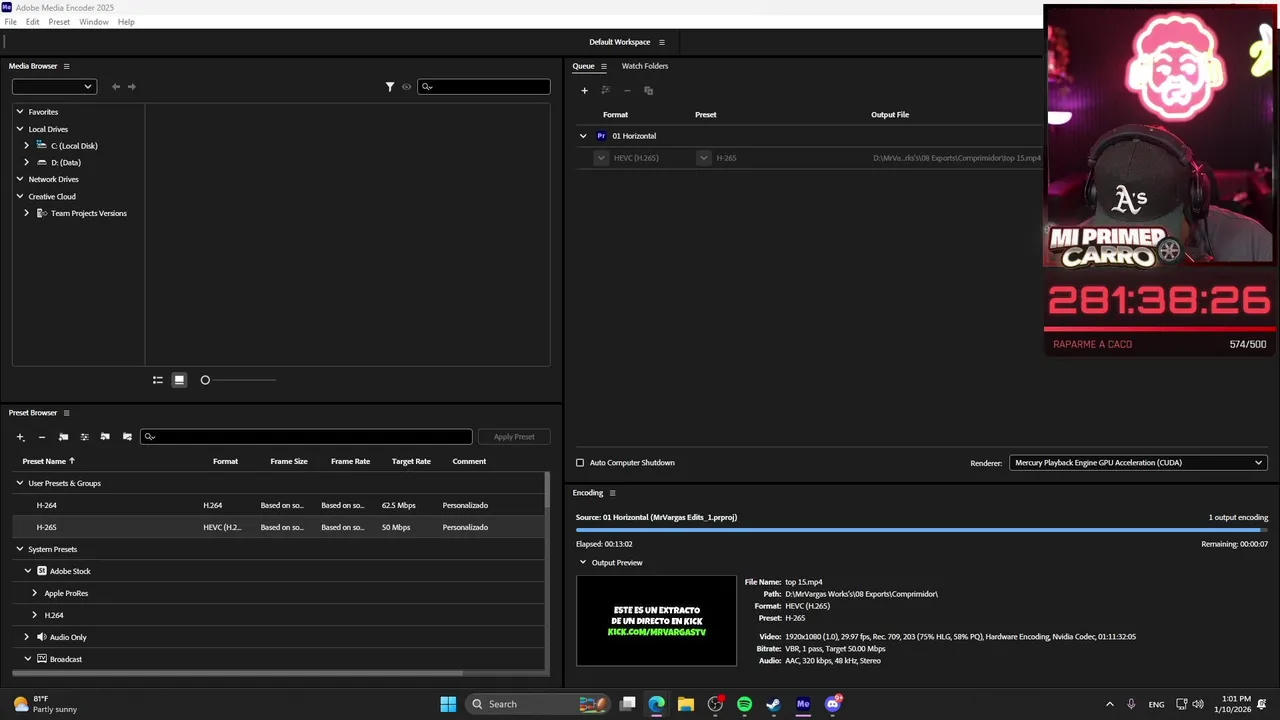Open the Preset menu
Viewport: 1280px width, 720px height.
[59, 22]
